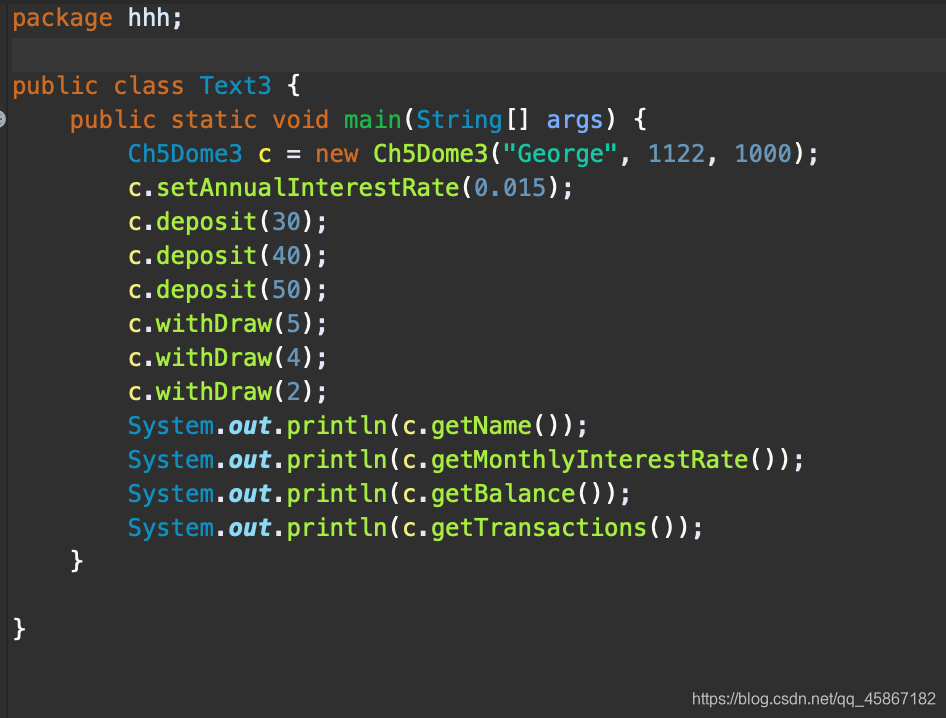This screenshot has width=946, height=718.
Task: Click the c.withDraw(4) line
Action: point(227,358)
